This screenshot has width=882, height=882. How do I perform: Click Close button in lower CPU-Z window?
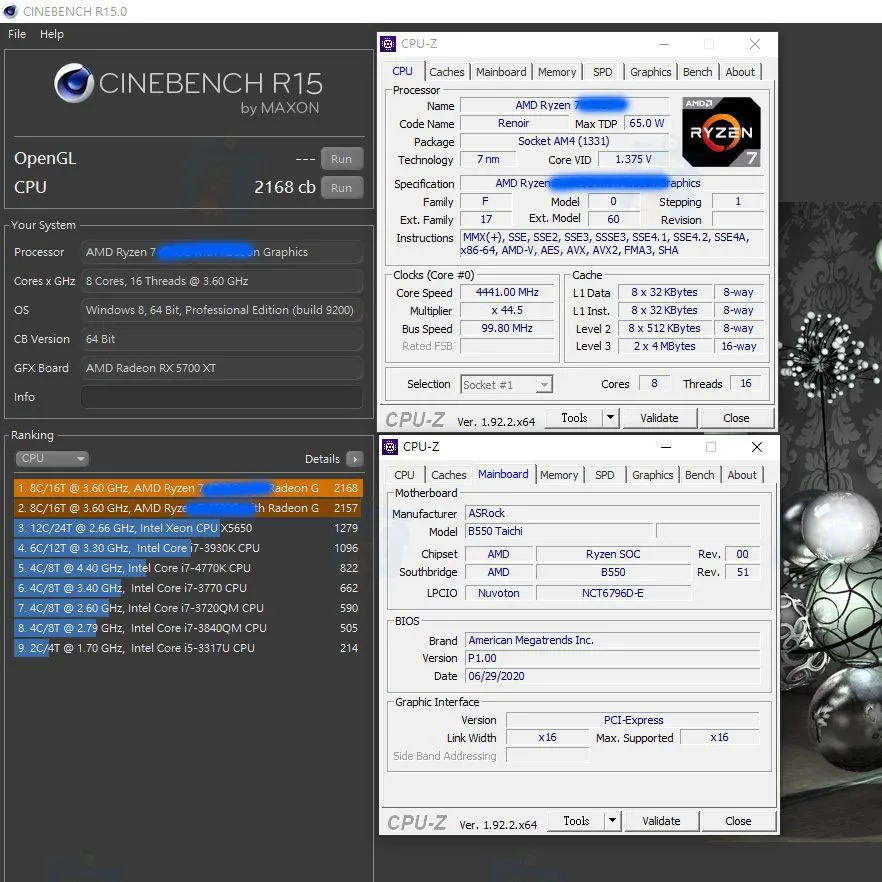pos(738,821)
